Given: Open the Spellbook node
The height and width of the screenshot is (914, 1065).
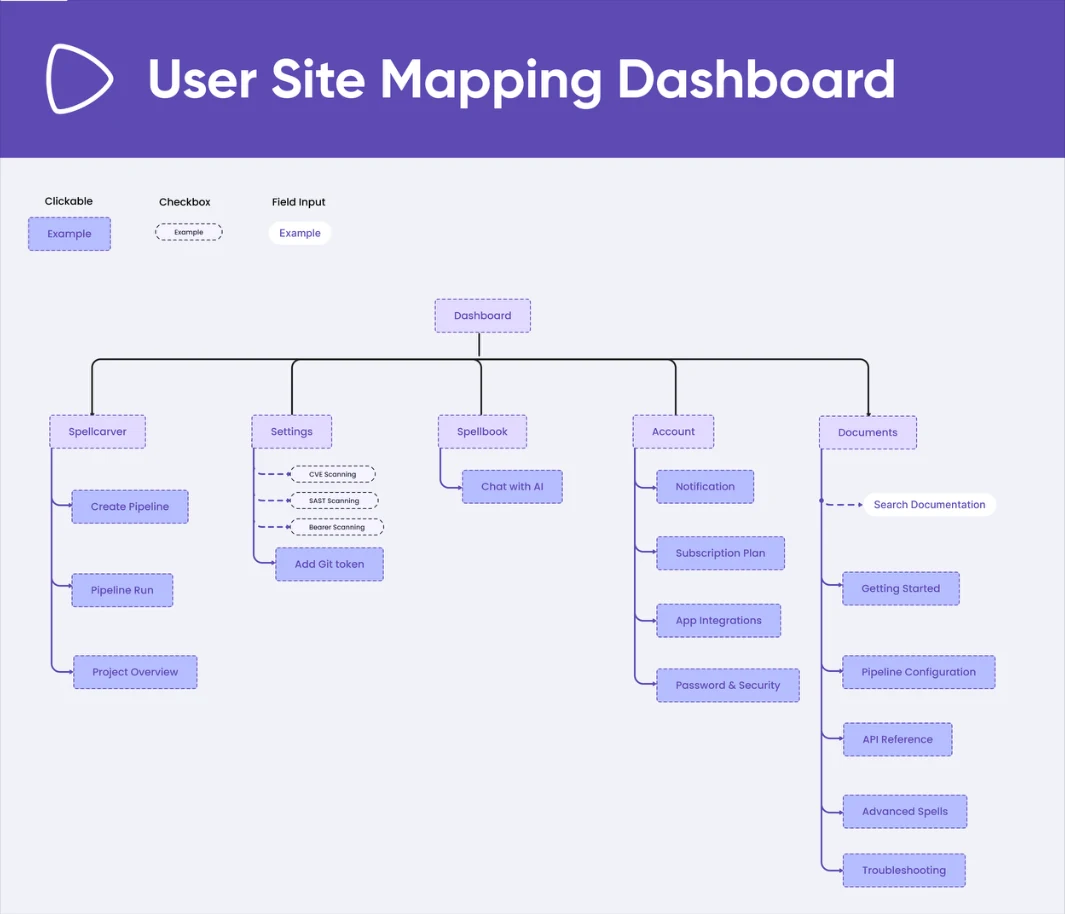Looking at the screenshot, I should tap(482, 432).
